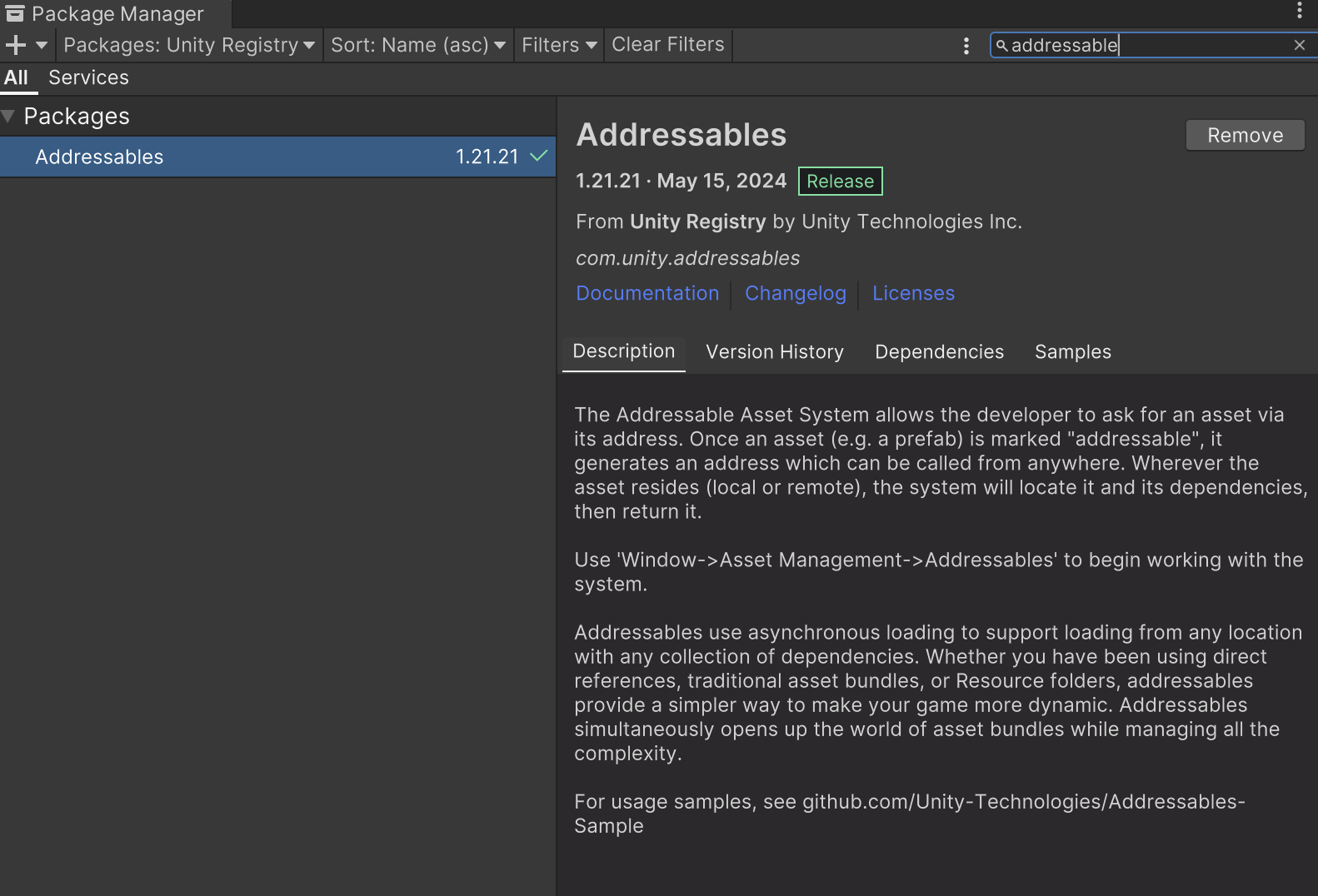1318x896 pixels.
Task: Click the search magnifier icon
Action: point(1001,46)
